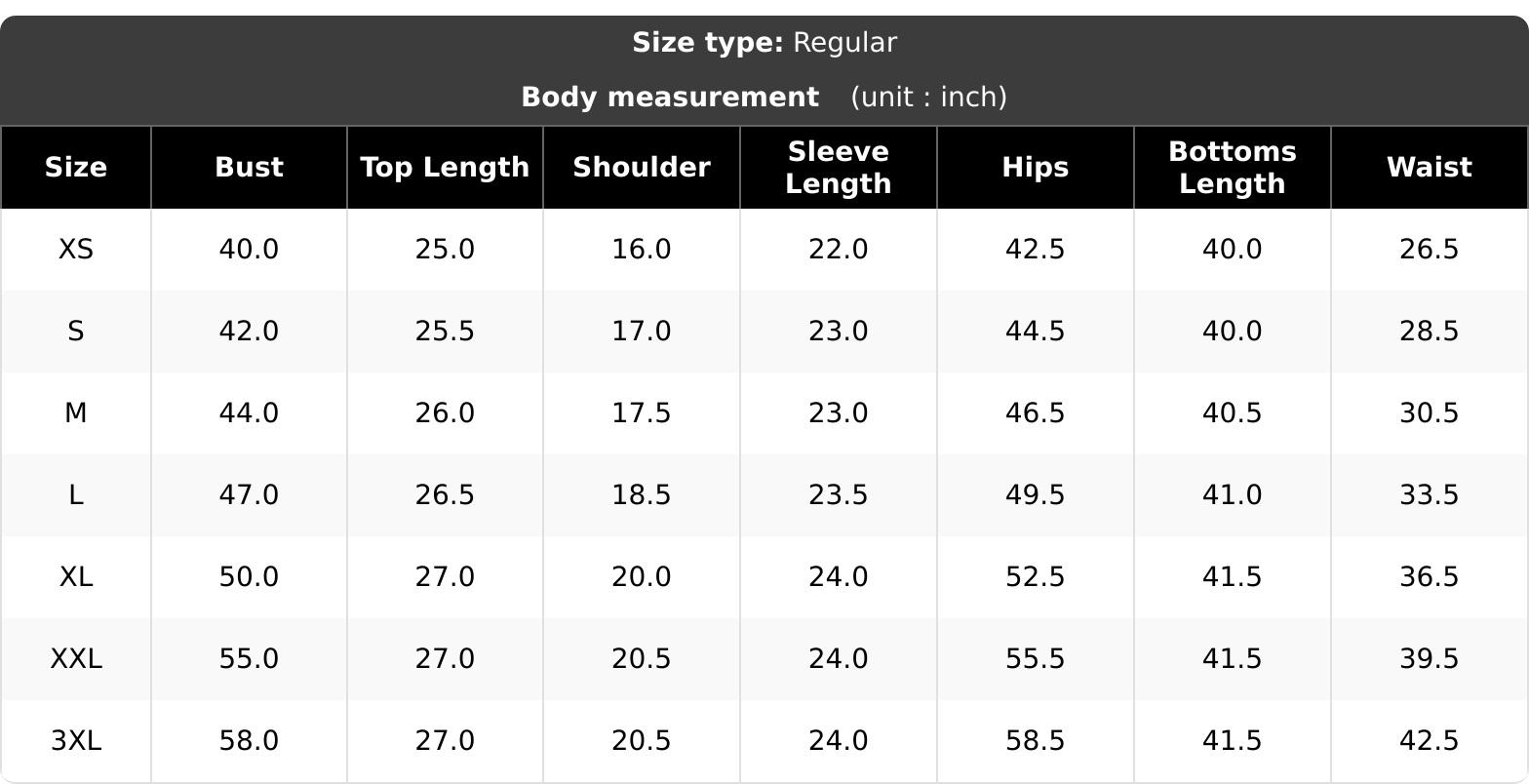
Task: Select the Waist column header
Action: (1430, 168)
